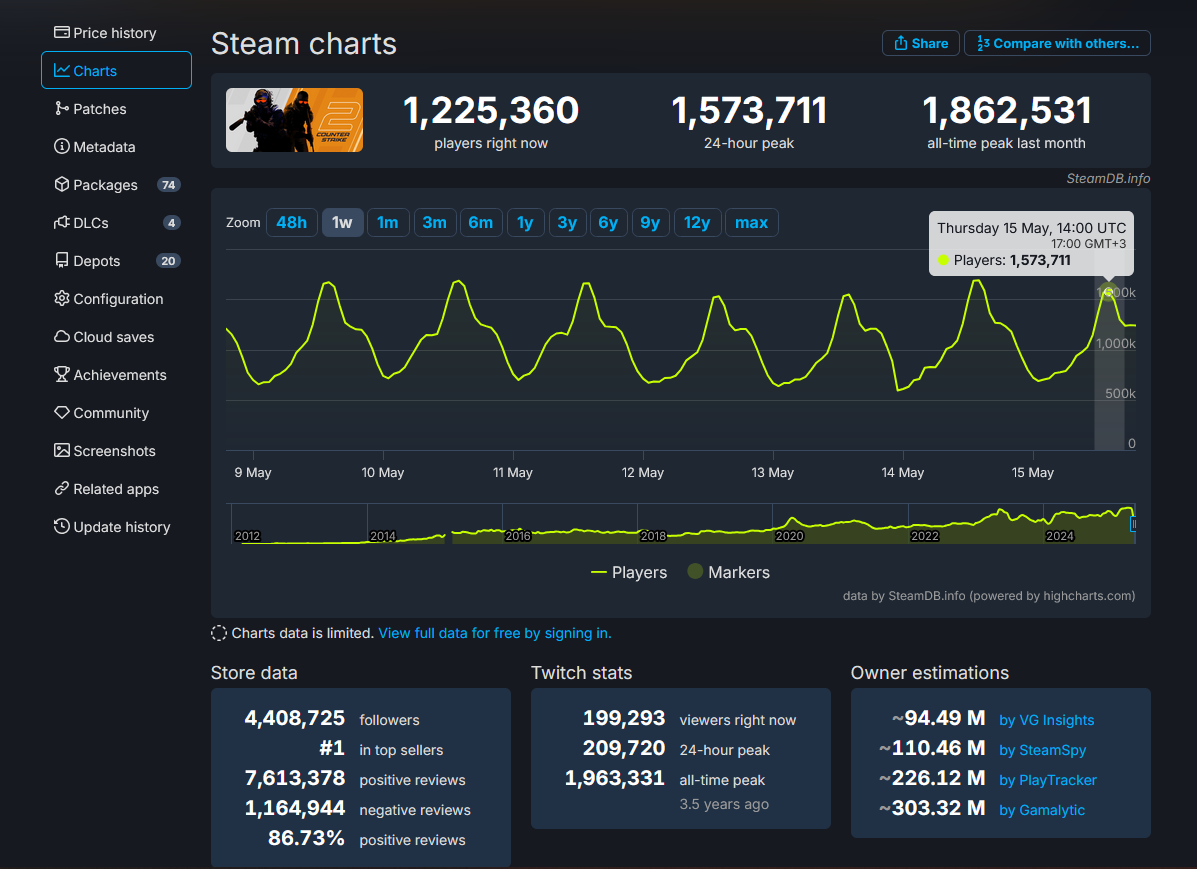This screenshot has height=869, width=1197.
Task: Click the 1,862,531 all-time peak value
Action: coord(1007,110)
